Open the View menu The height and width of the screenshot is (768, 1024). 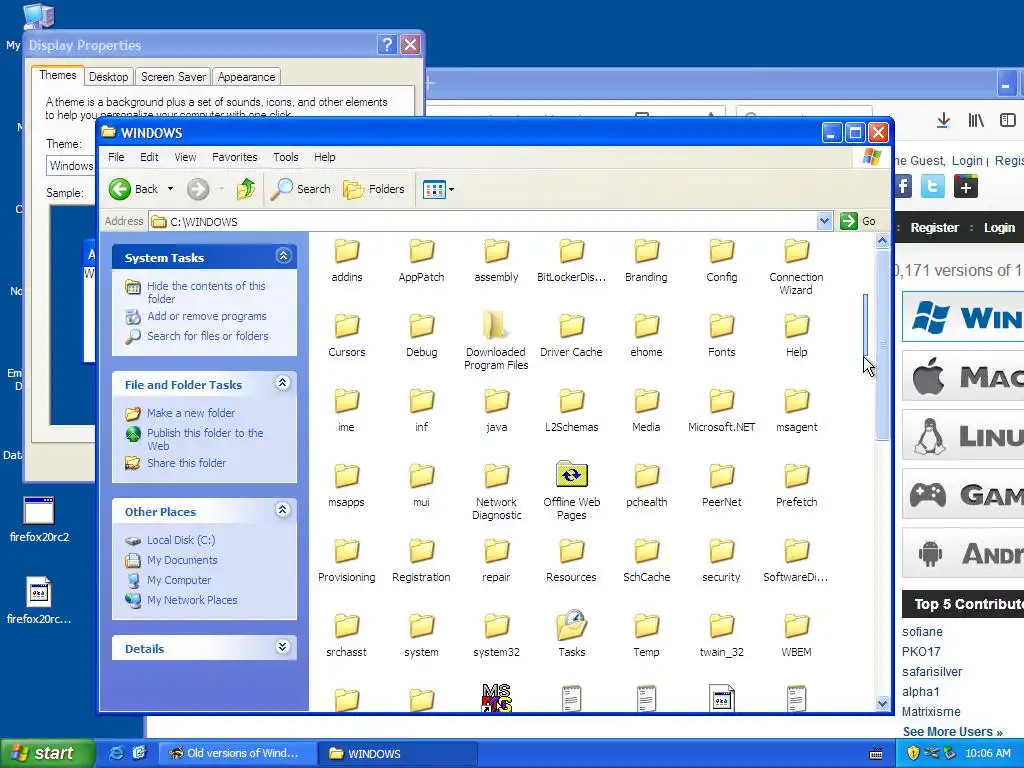185,157
